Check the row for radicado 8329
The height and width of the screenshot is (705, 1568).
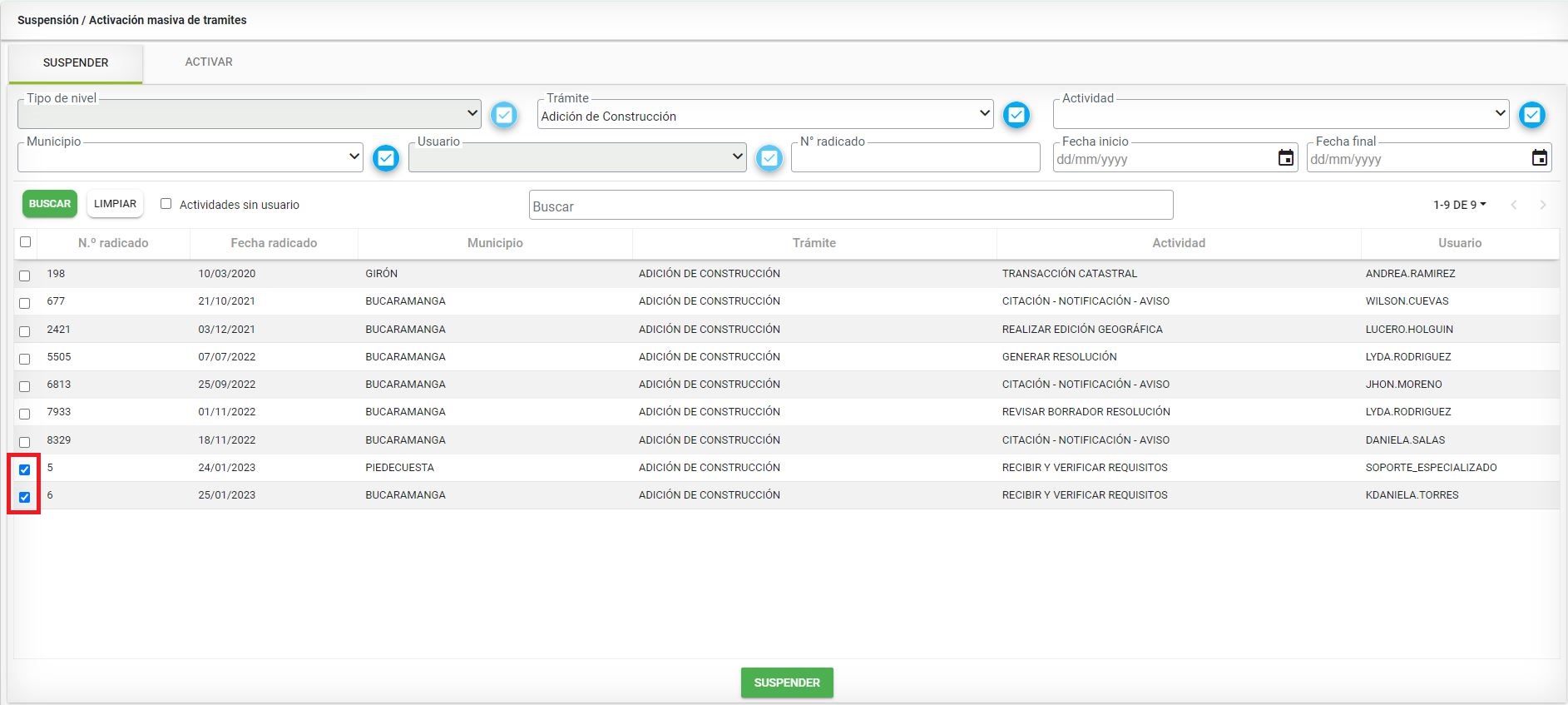coord(25,442)
